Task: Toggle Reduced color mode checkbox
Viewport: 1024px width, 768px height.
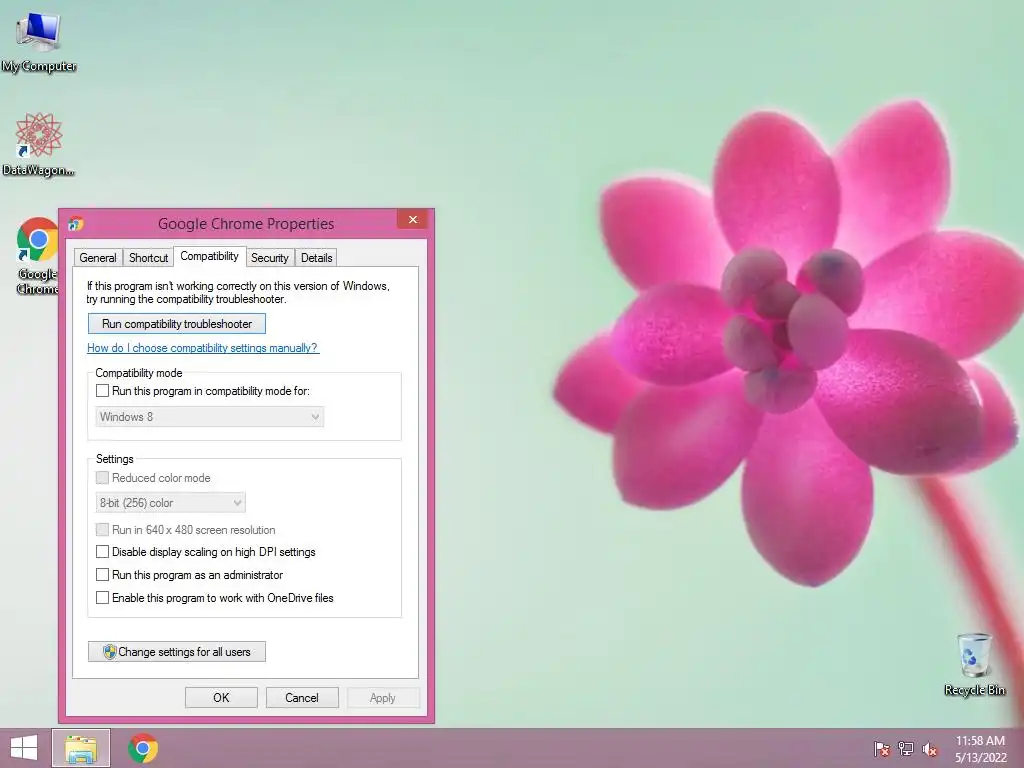Action: point(103,477)
